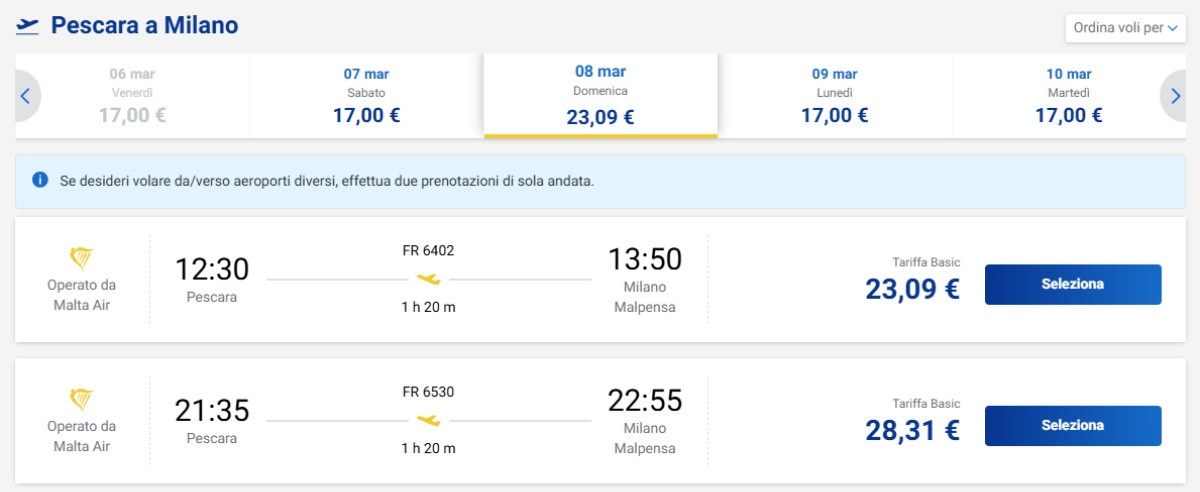Click the airplane icon beside Pescara a Milano

[x=27, y=26]
